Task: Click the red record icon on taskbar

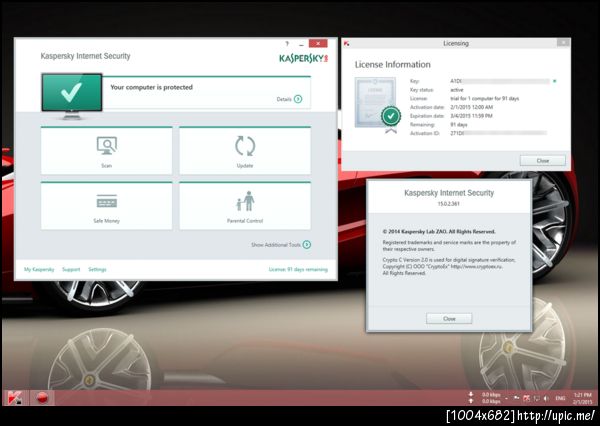Action: pos(42,398)
